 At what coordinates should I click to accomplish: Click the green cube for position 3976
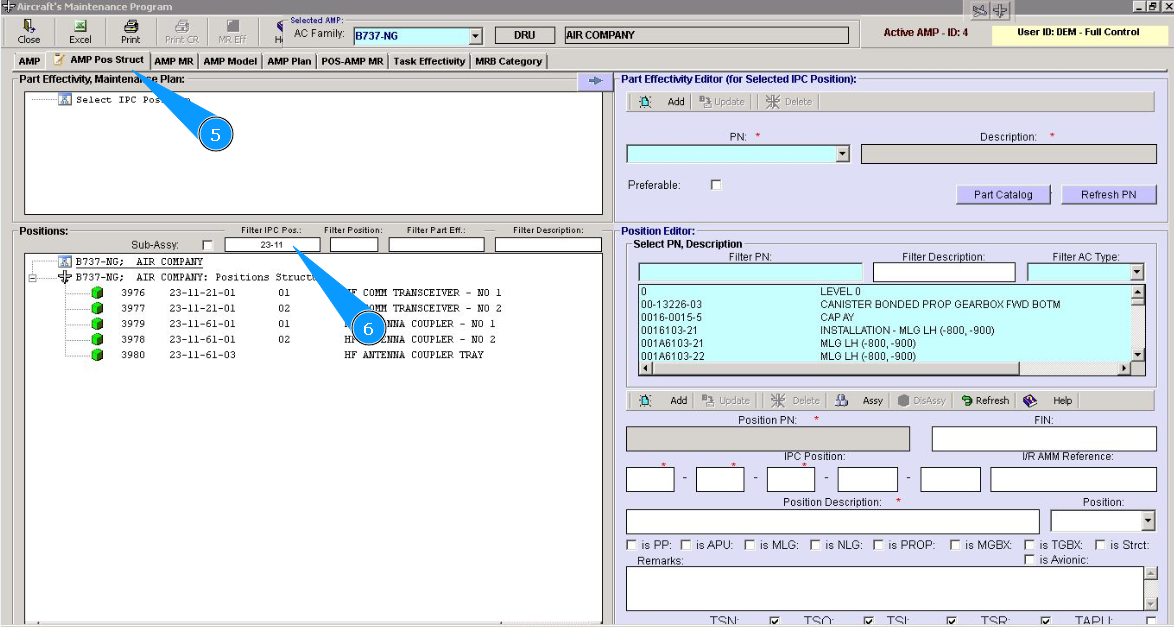point(97,293)
